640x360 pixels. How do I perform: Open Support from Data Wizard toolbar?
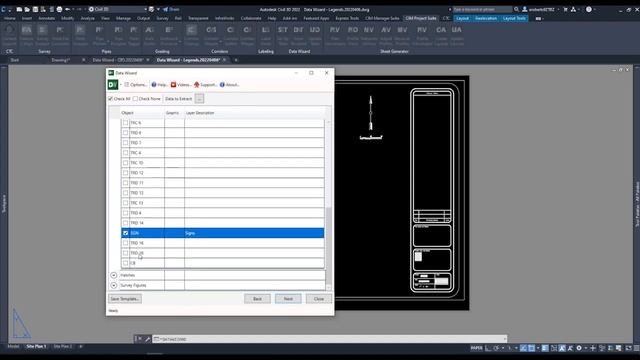point(205,84)
